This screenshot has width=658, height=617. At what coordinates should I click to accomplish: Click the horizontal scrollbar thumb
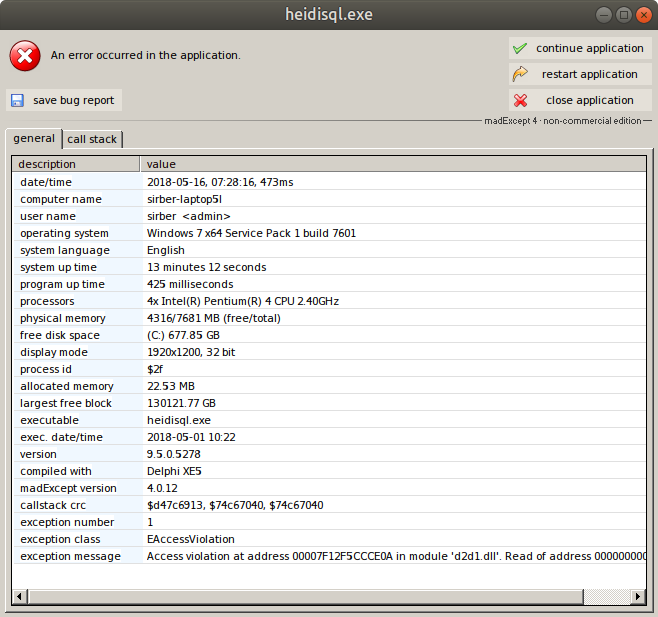[306, 596]
